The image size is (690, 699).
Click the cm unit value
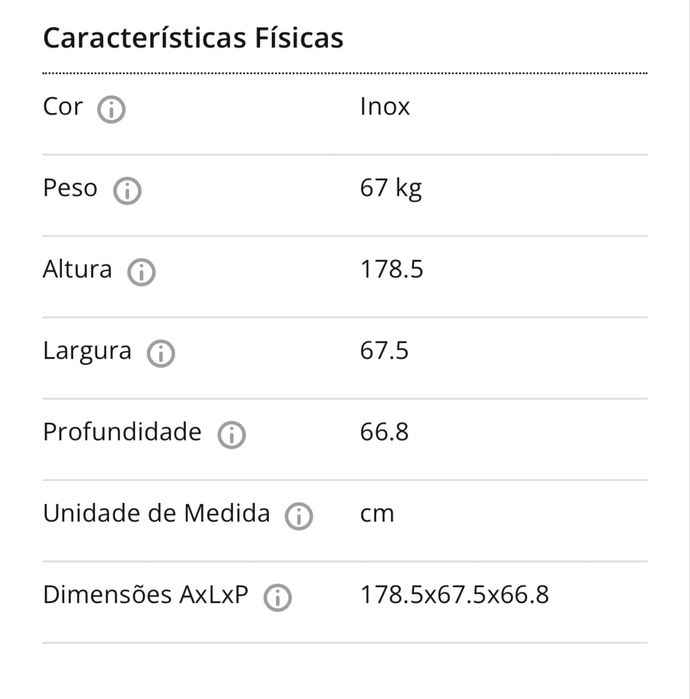click(x=377, y=514)
